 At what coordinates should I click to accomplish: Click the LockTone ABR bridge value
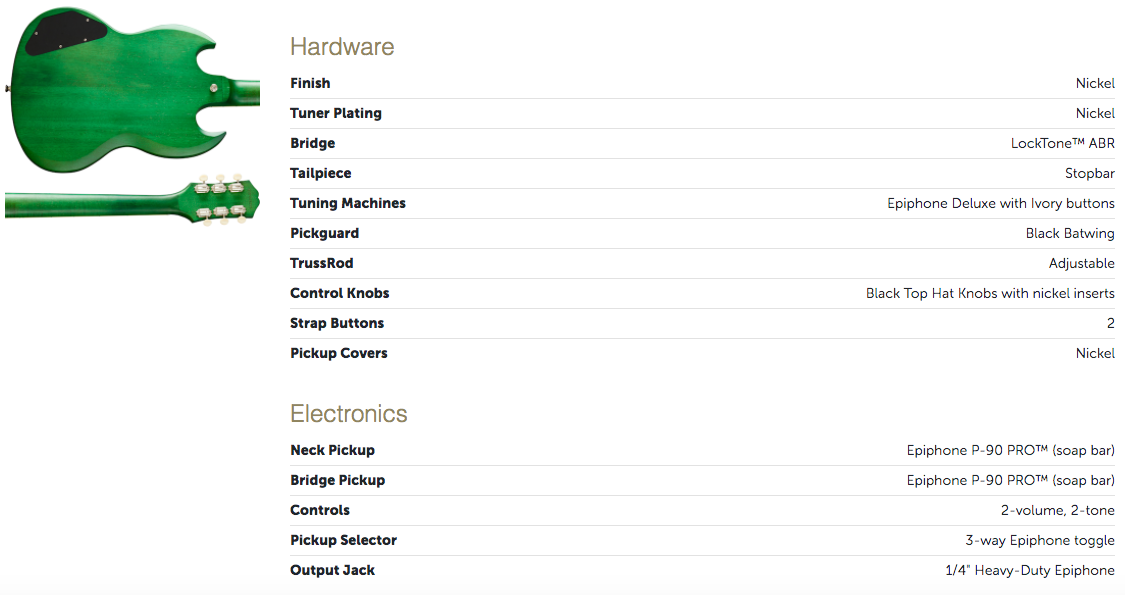click(1062, 143)
